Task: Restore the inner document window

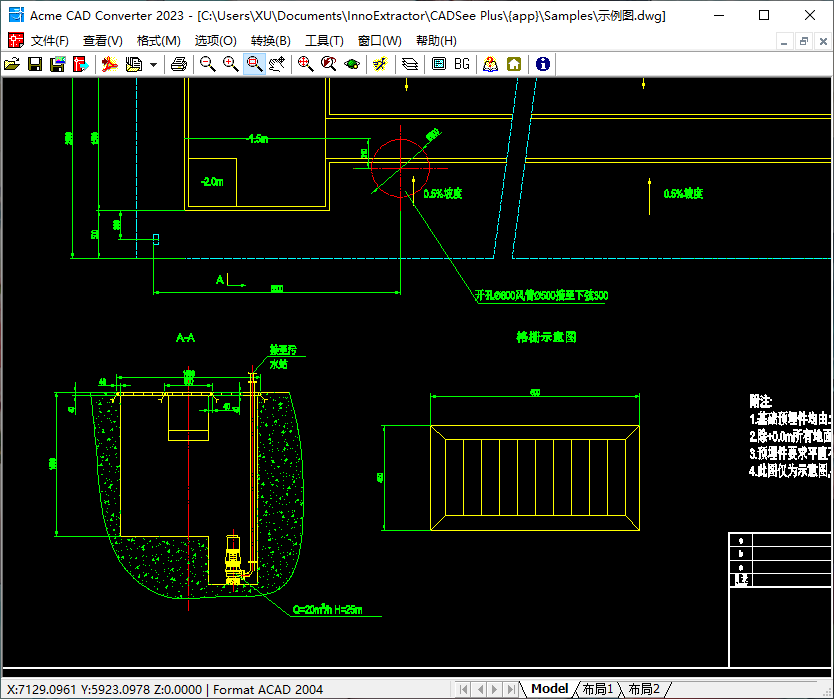Action: click(x=804, y=41)
